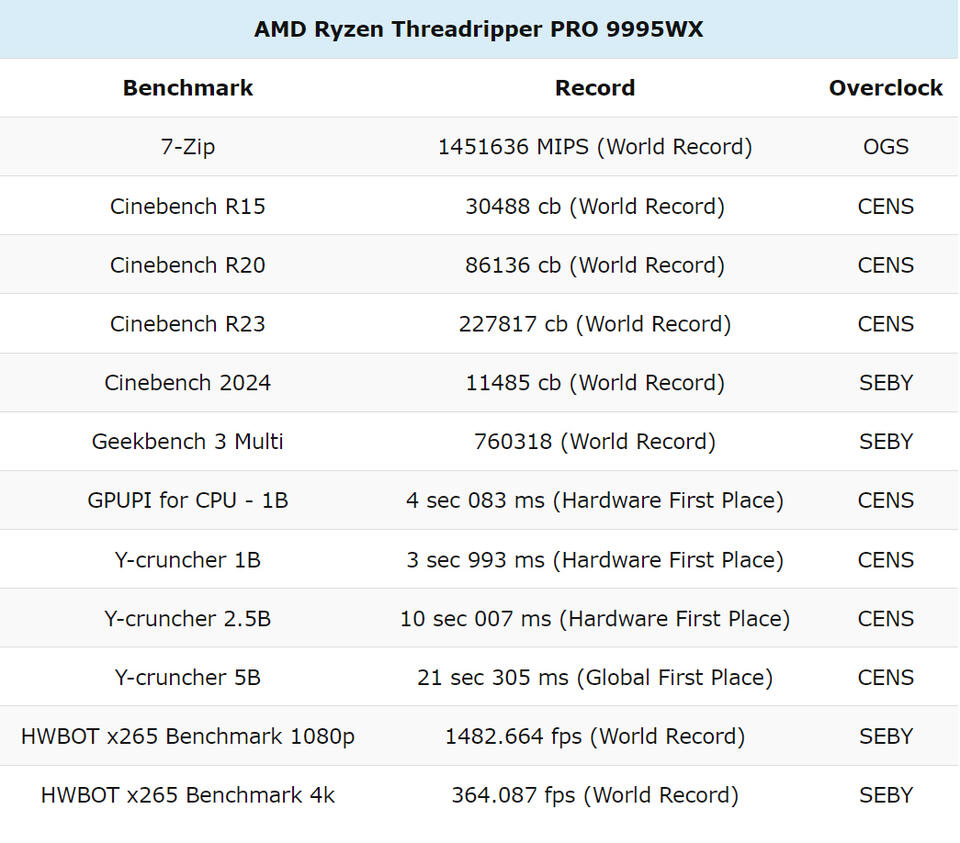Select the 1482.664 fps (World Record) value
The height and width of the screenshot is (843, 960).
click(595, 736)
